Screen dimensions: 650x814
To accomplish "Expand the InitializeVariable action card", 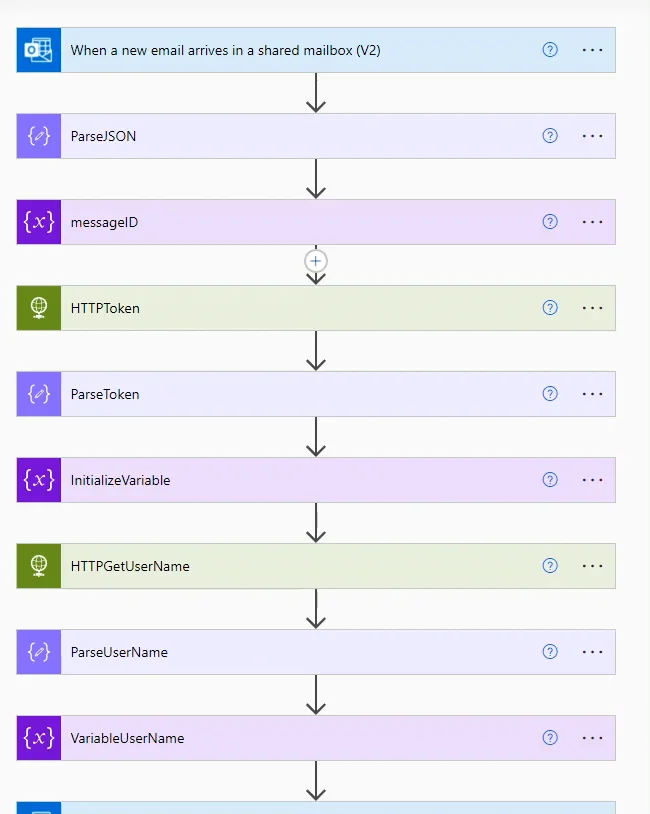I will pyautogui.click(x=300, y=480).
